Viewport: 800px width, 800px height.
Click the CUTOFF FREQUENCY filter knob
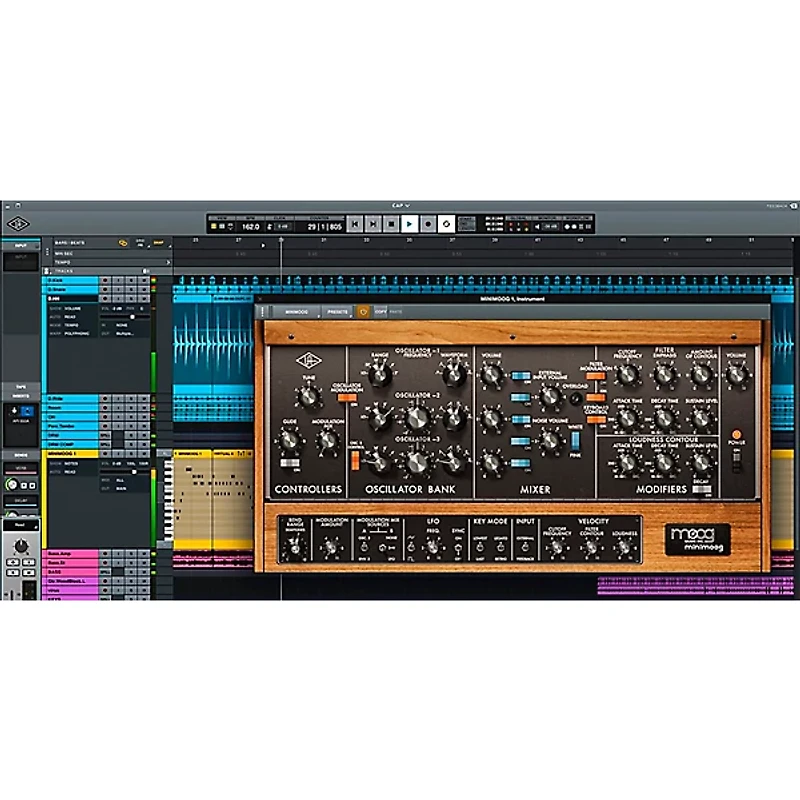[627, 374]
